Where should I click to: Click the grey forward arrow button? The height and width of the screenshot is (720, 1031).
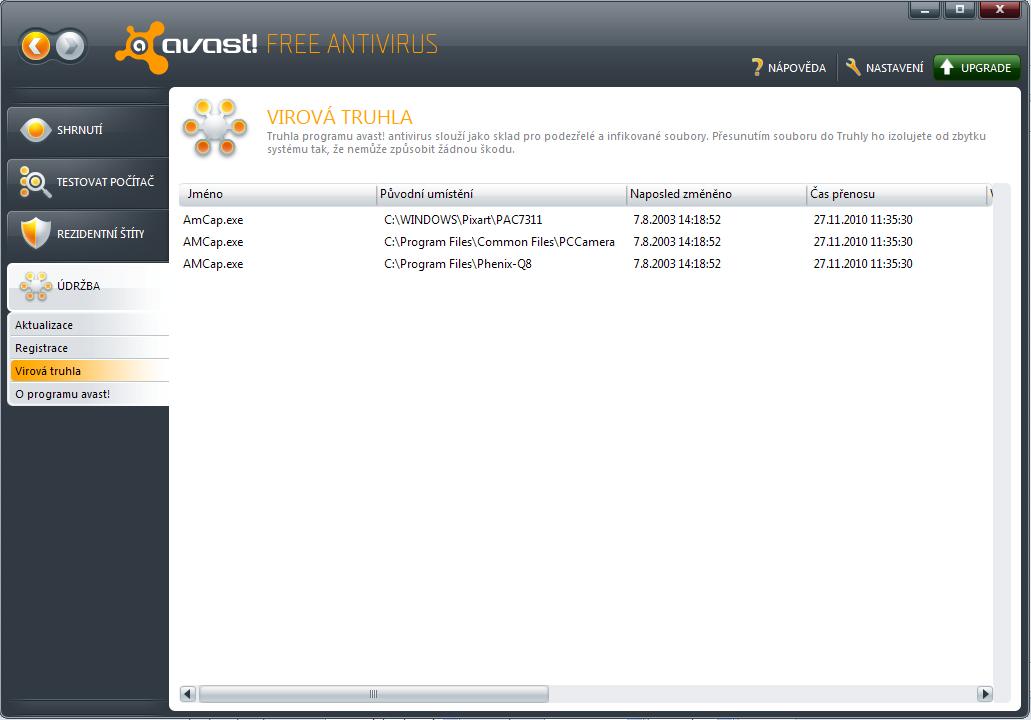(69, 46)
